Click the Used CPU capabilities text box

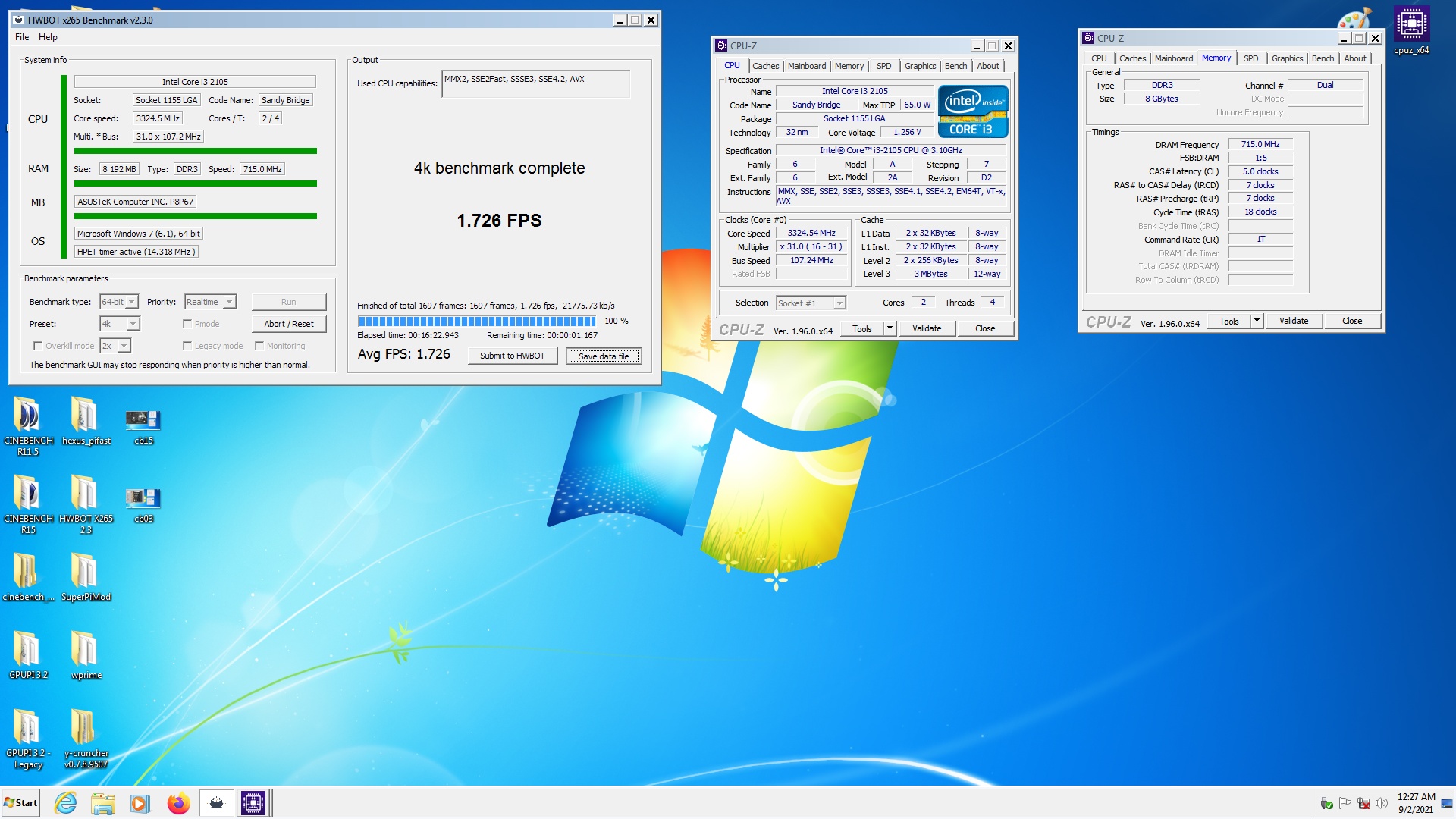coord(535,84)
